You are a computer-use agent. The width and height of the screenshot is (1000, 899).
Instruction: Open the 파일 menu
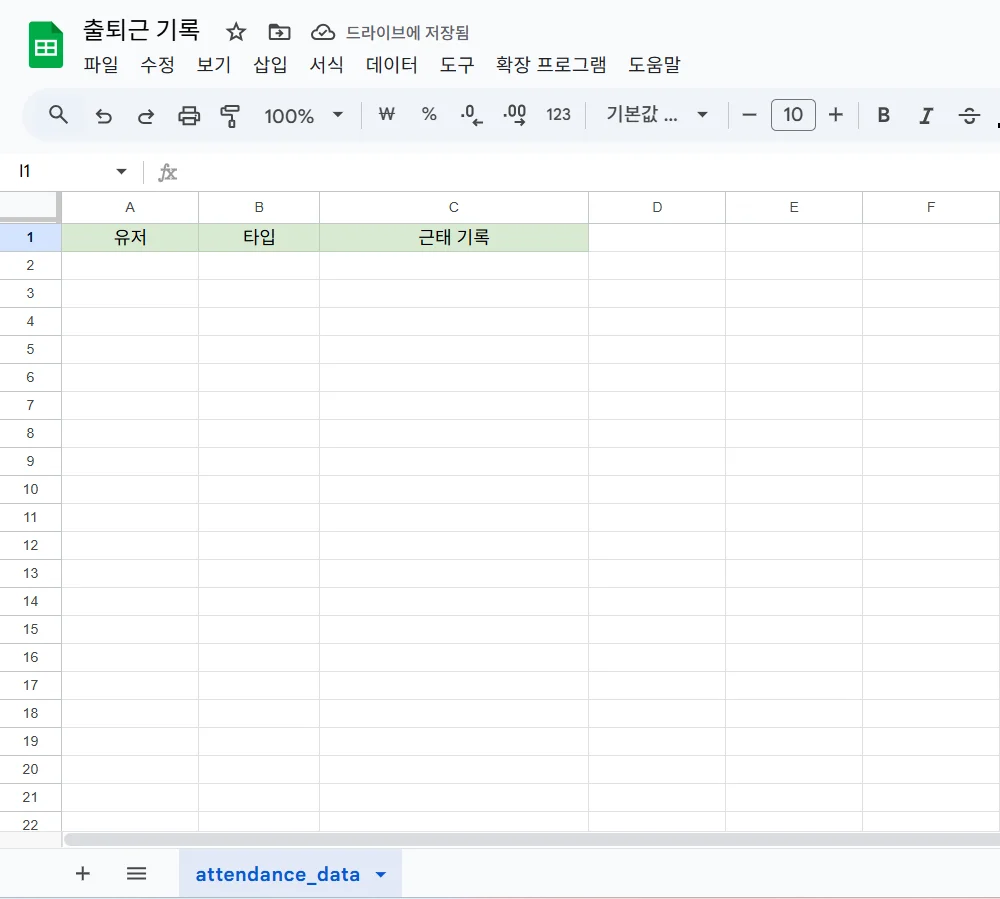click(x=100, y=65)
